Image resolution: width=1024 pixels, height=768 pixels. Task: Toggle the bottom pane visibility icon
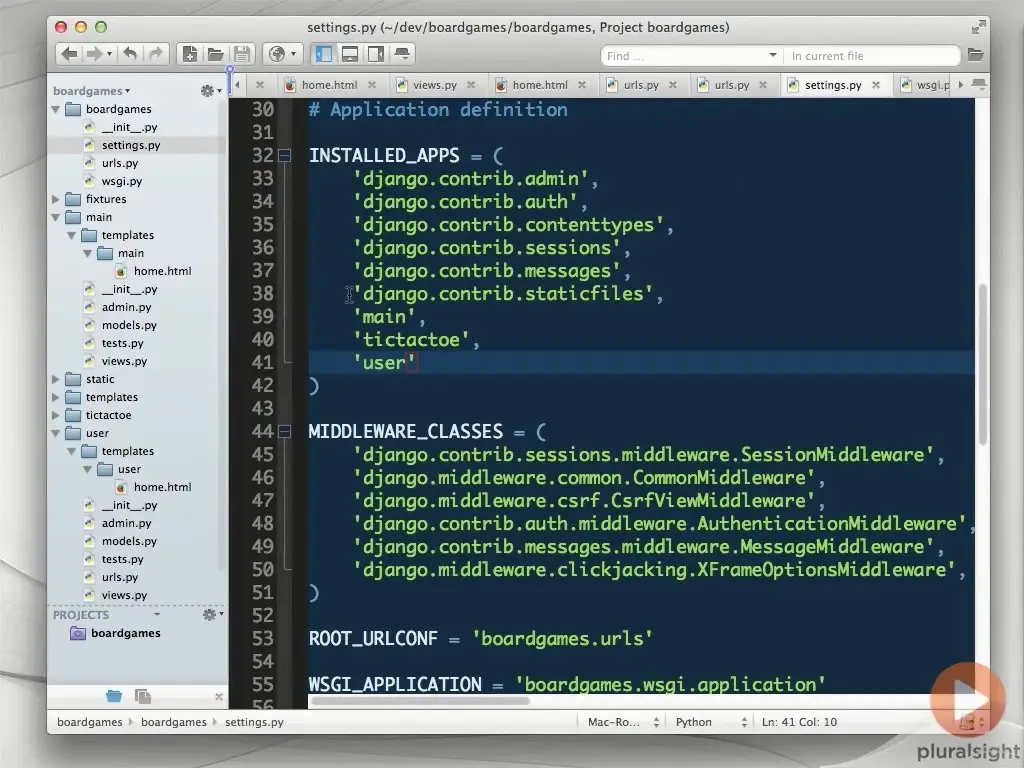pyautogui.click(x=350, y=54)
